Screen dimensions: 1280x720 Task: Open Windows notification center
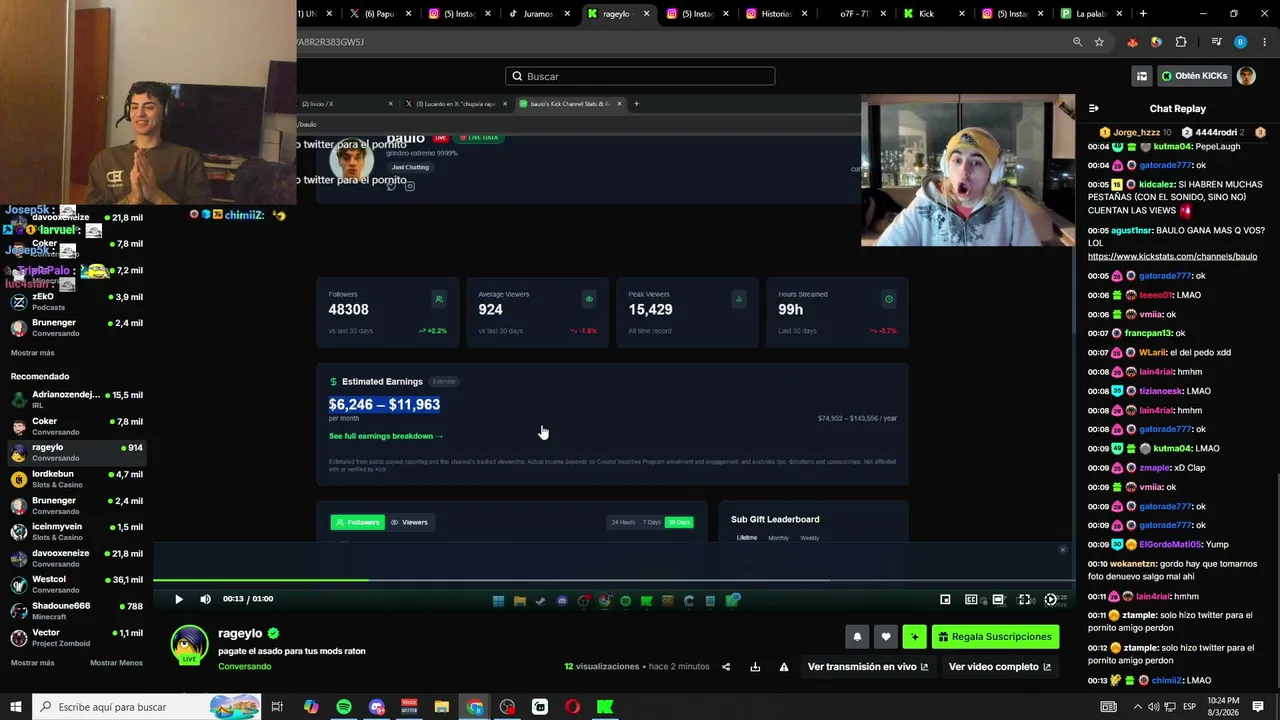pos(1258,707)
